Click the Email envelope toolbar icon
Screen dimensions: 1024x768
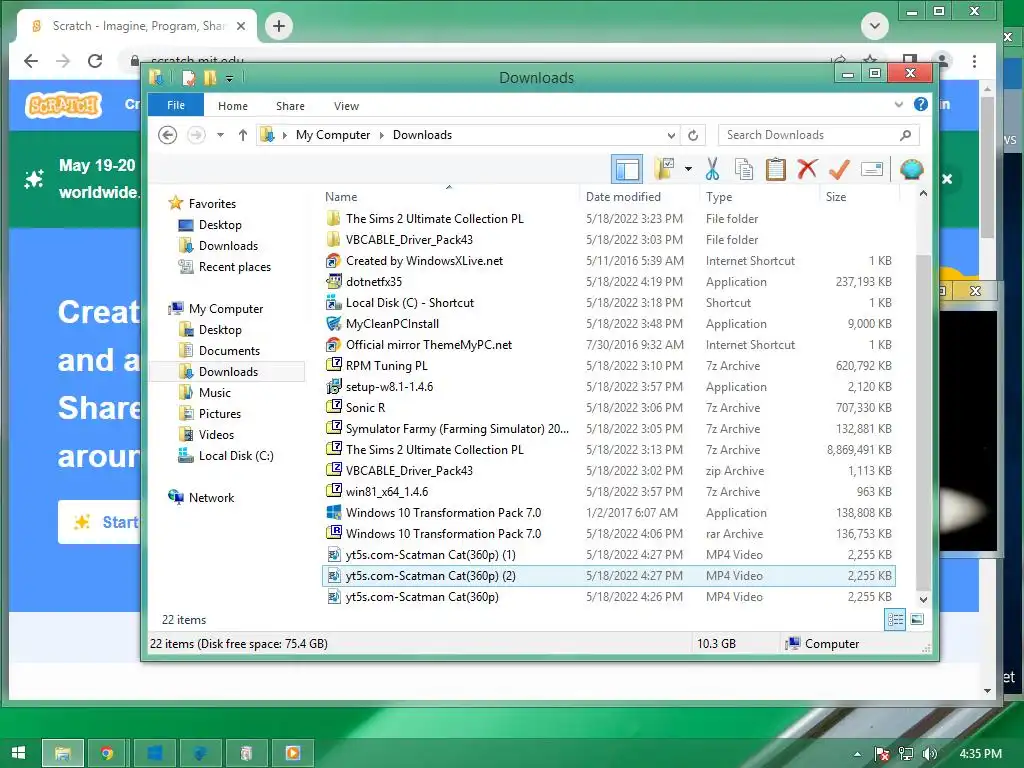[x=872, y=169]
